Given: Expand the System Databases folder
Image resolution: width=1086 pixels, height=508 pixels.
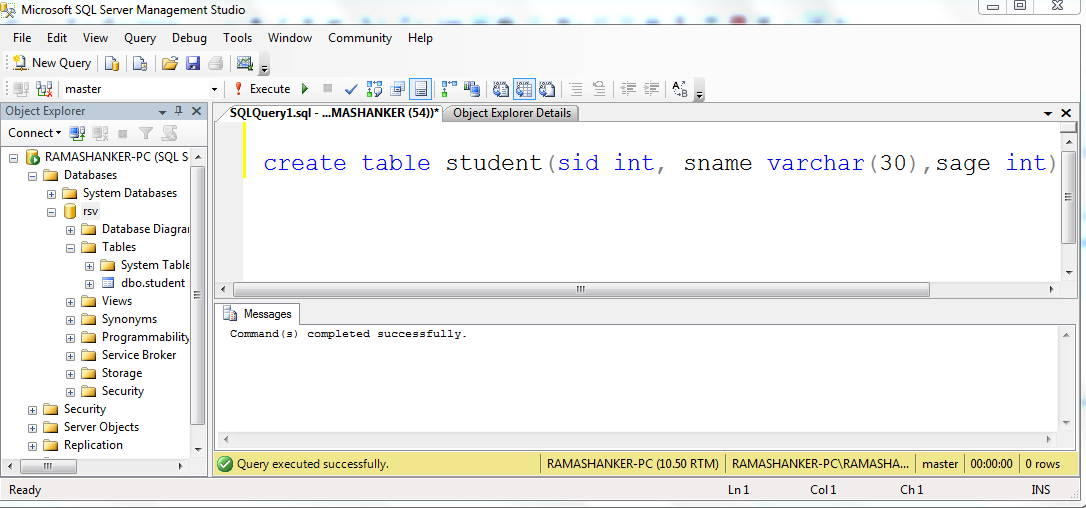Looking at the screenshot, I should tap(51, 193).
